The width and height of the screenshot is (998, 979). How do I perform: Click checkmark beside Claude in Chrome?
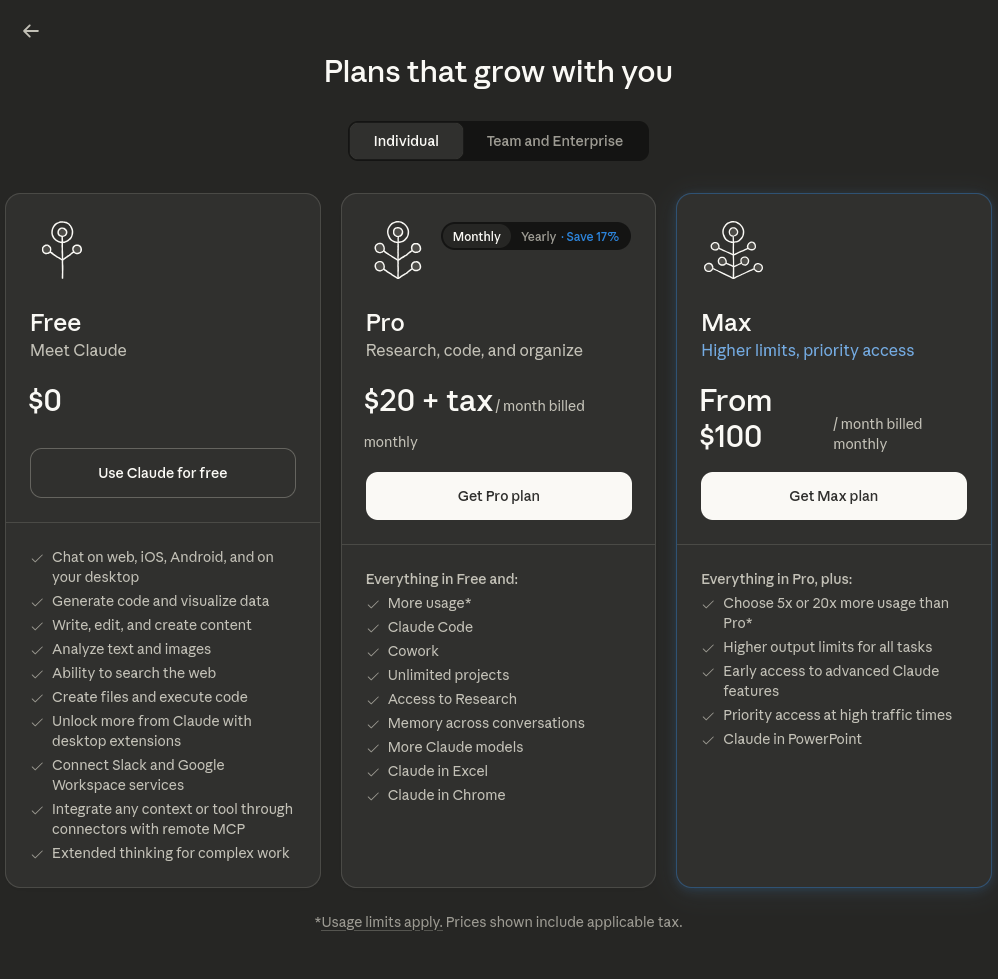[373, 796]
